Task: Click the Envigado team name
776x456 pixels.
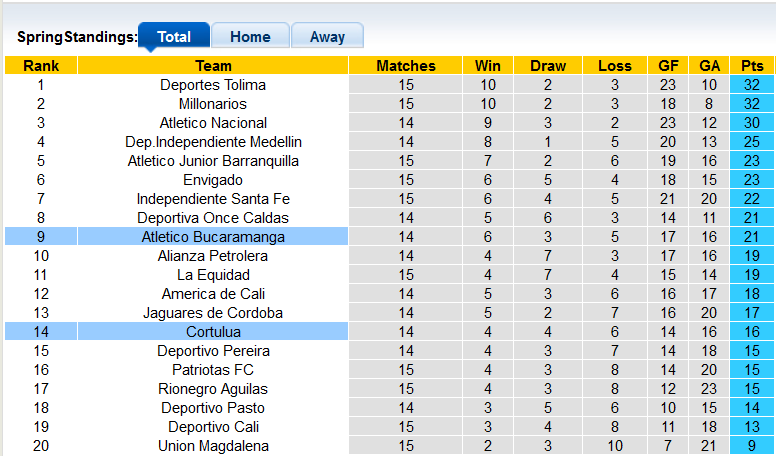Action: tap(213, 180)
